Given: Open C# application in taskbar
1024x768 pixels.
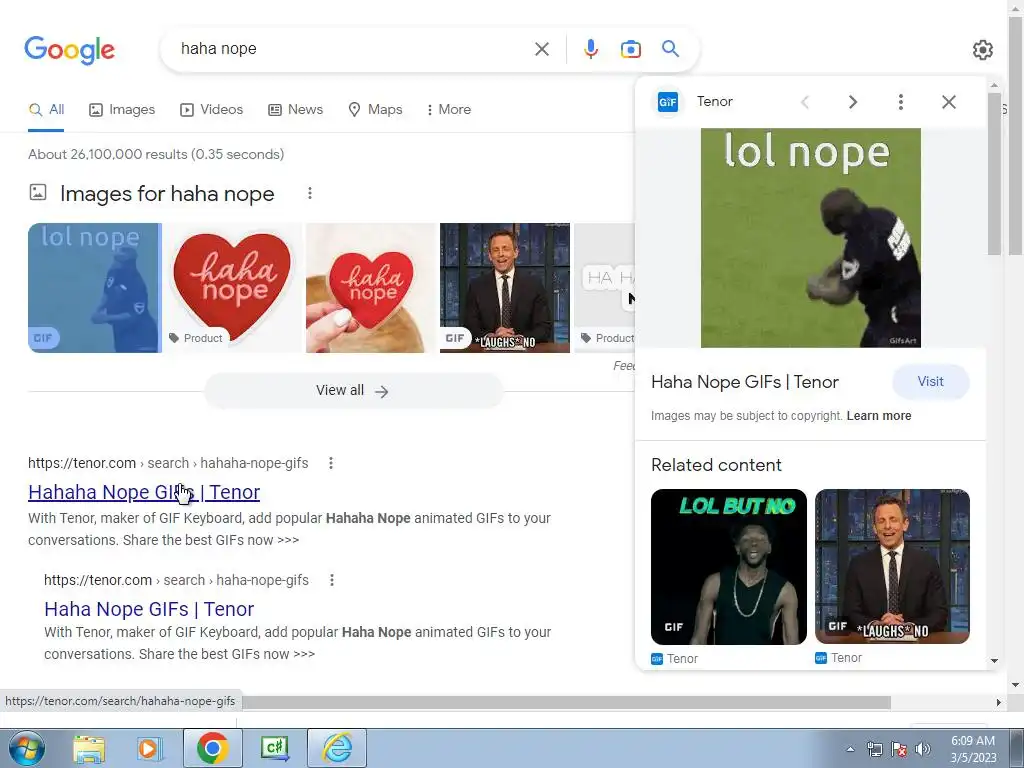Looking at the screenshot, I should pos(274,748).
